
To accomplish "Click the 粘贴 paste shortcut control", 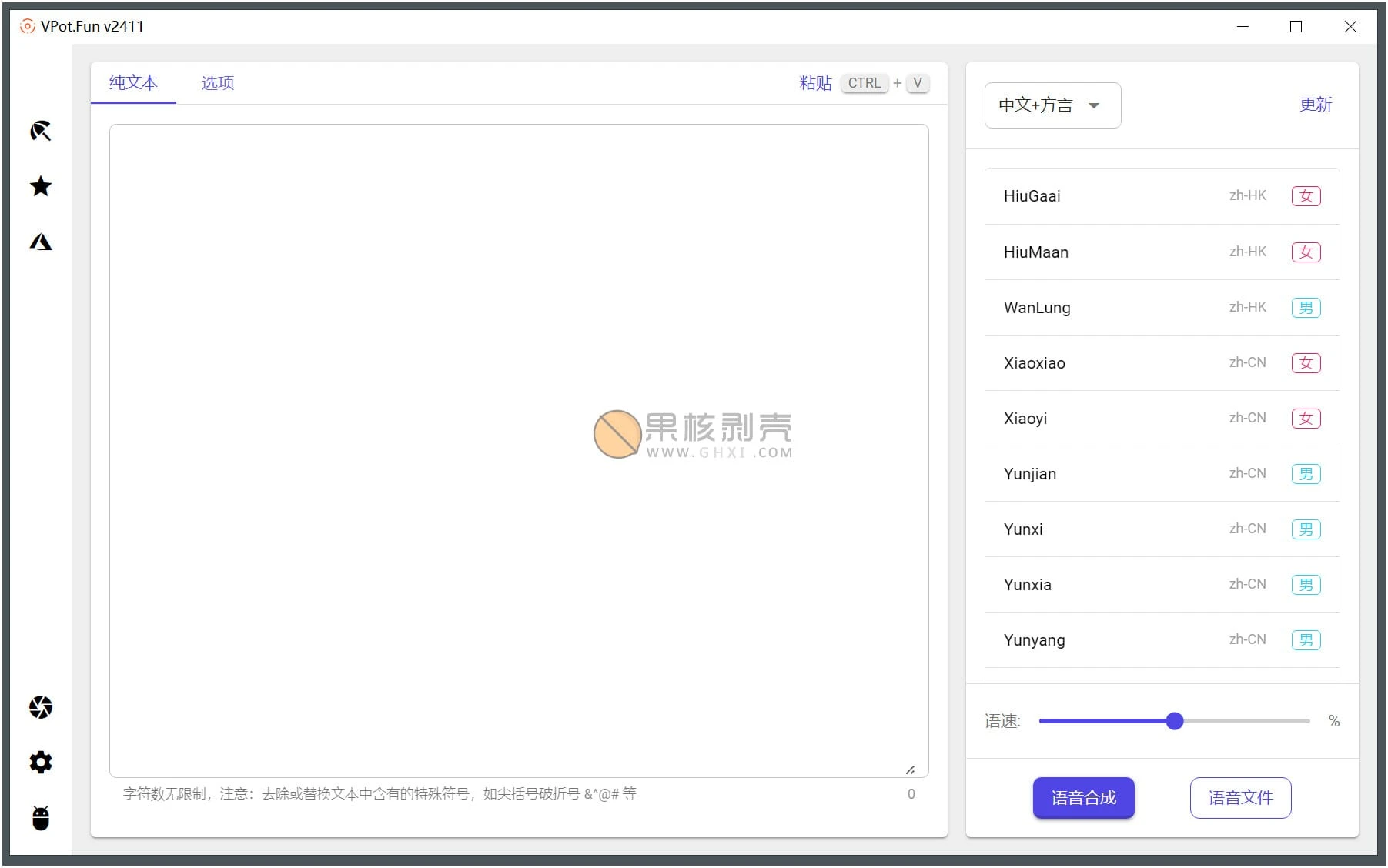I will pyautogui.click(x=815, y=83).
